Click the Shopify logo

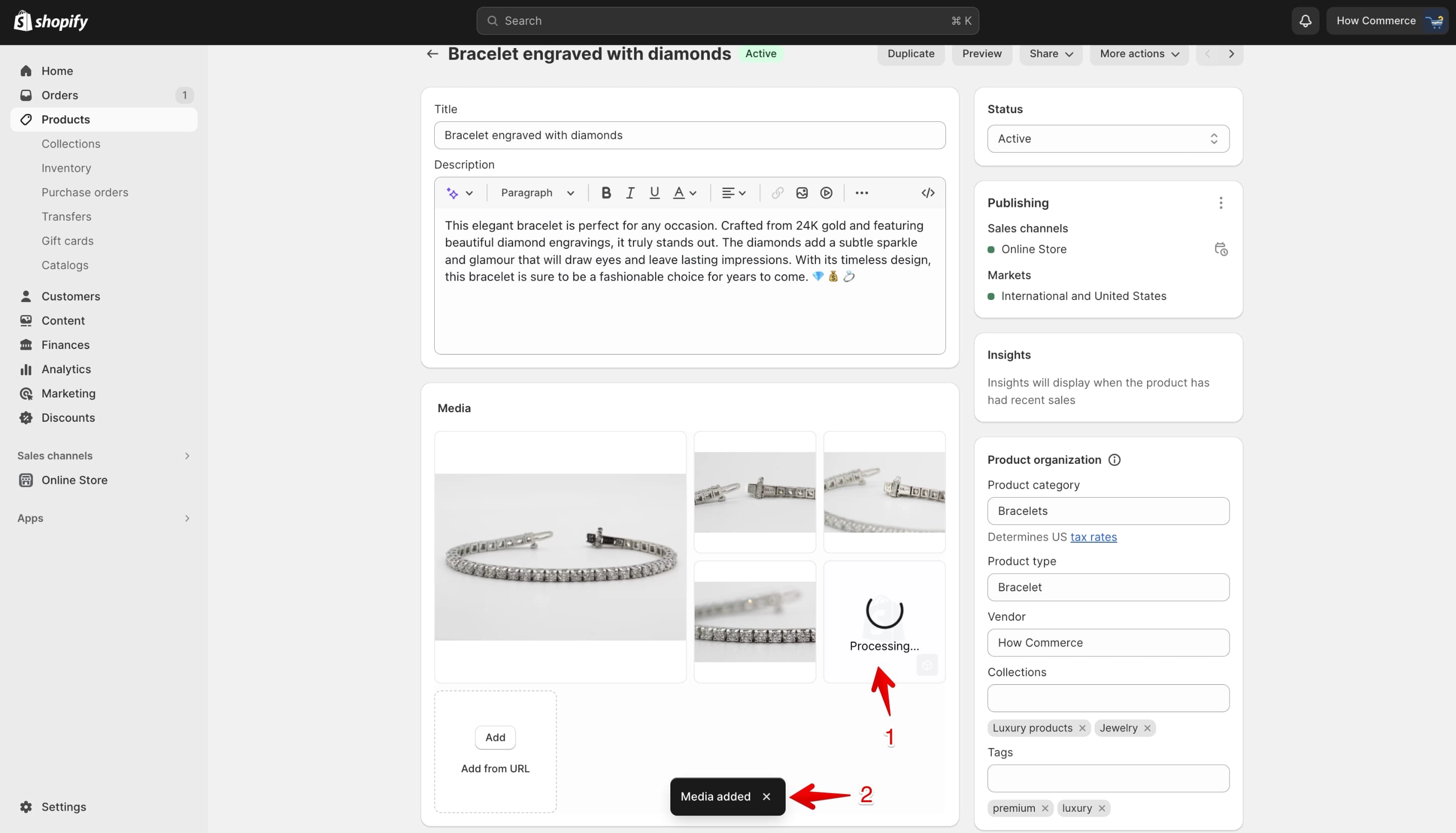click(x=51, y=21)
